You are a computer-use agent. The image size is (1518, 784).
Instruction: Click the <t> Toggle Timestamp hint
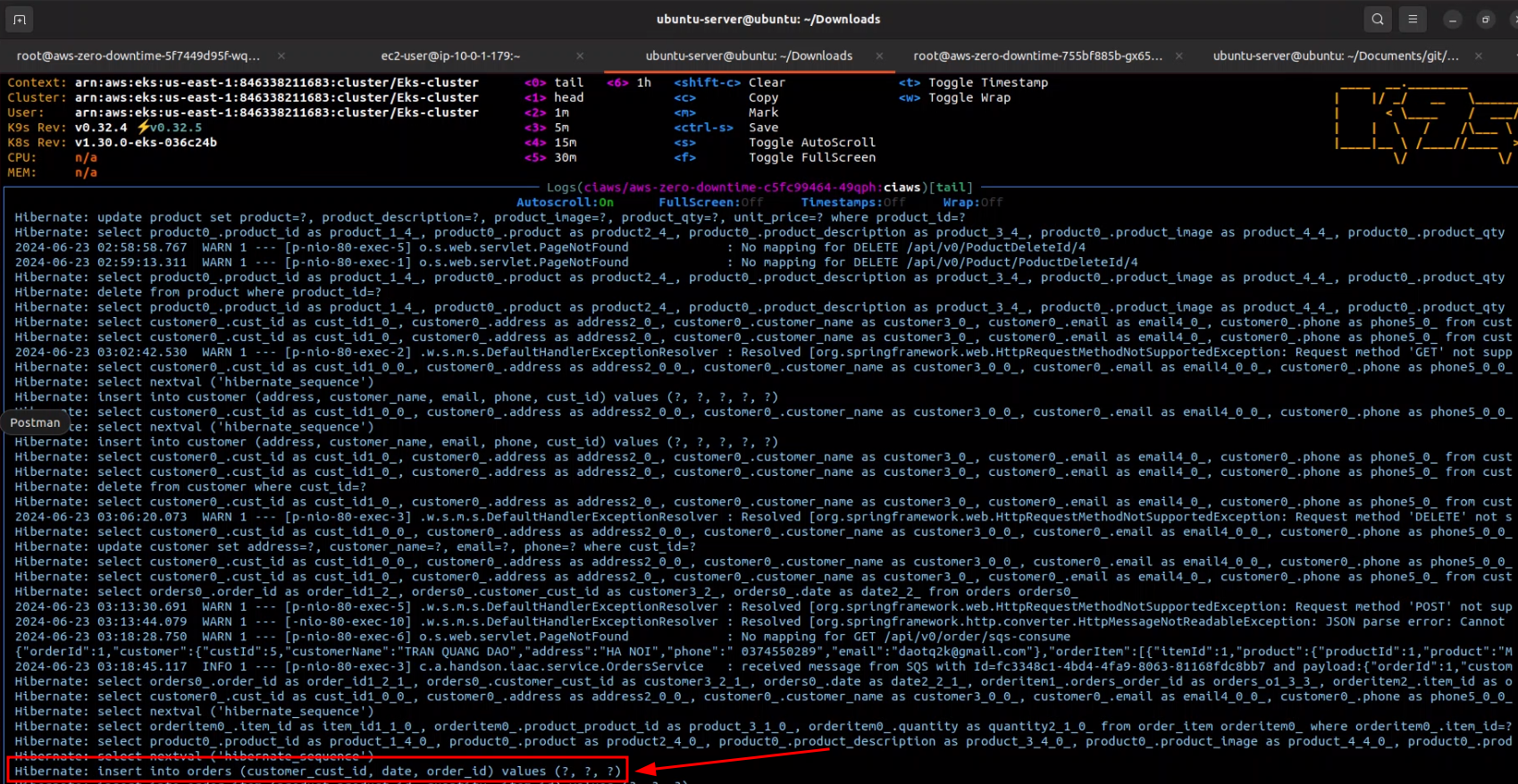point(973,82)
